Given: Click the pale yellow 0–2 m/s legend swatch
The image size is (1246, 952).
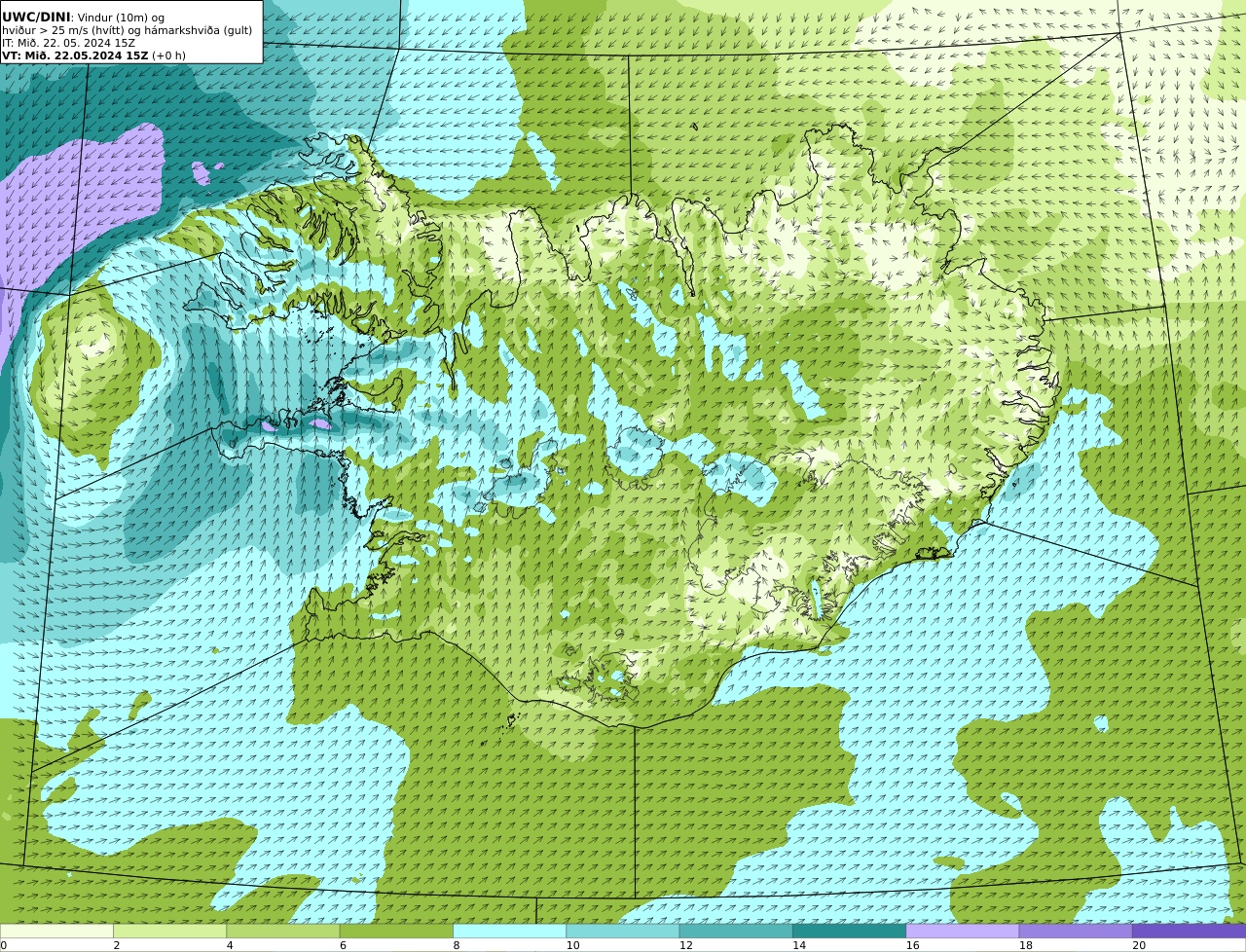Looking at the screenshot, I should (56, 931).
